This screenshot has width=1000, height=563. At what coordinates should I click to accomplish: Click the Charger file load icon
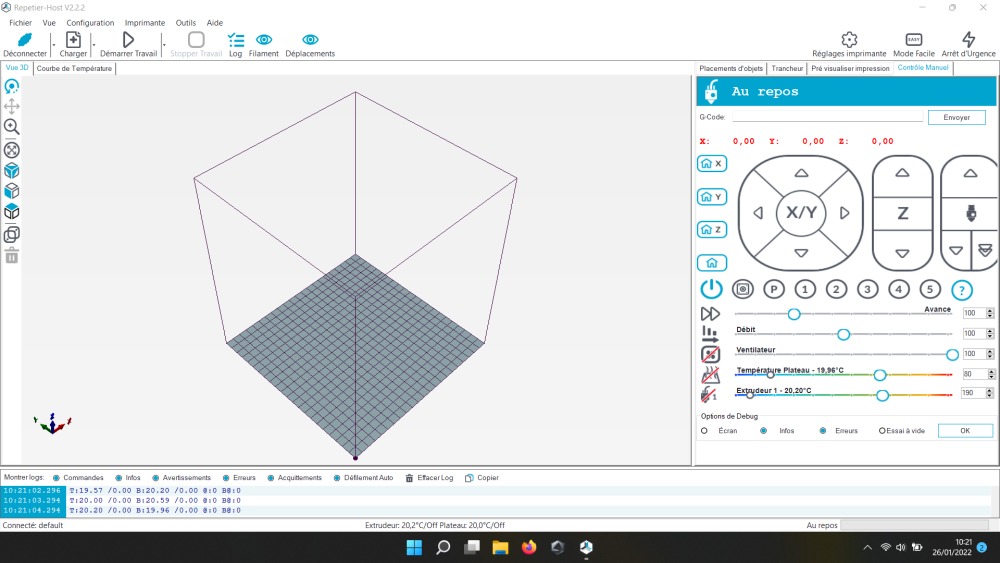click(73, 40)
